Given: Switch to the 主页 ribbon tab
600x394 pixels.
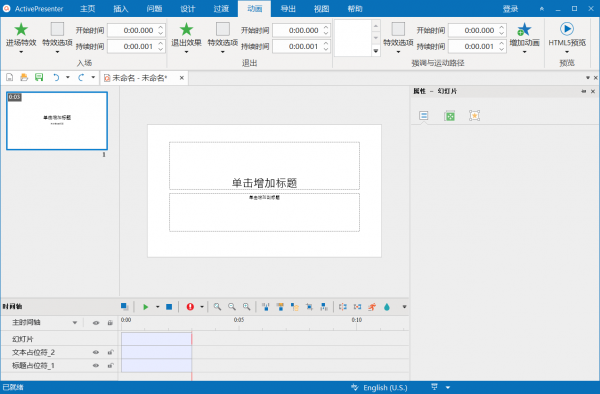Looking at the screenshot, I should point(87,8).
